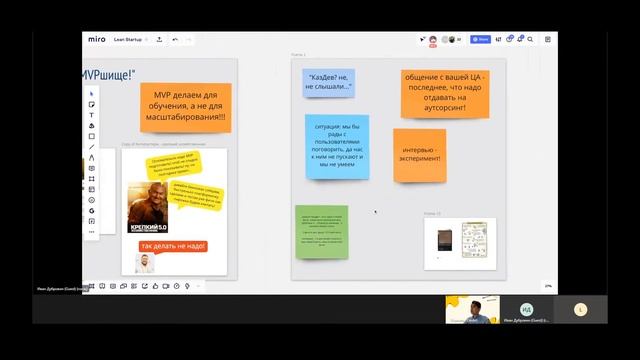Open the templates tool in left toolbar

(x=91, y=189)
